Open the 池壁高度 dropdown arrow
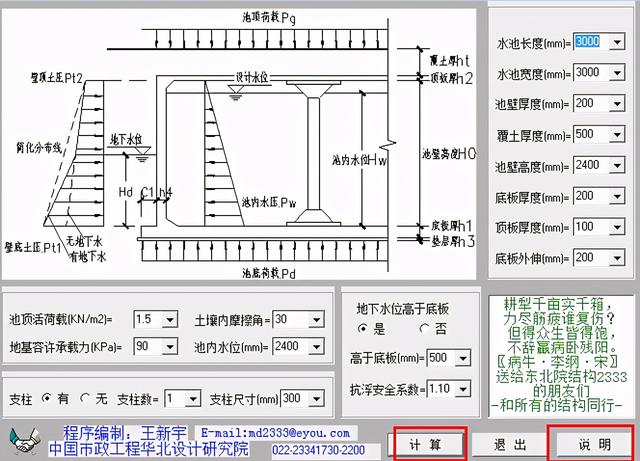Screen dimensions: 640x461 point(617,166)
